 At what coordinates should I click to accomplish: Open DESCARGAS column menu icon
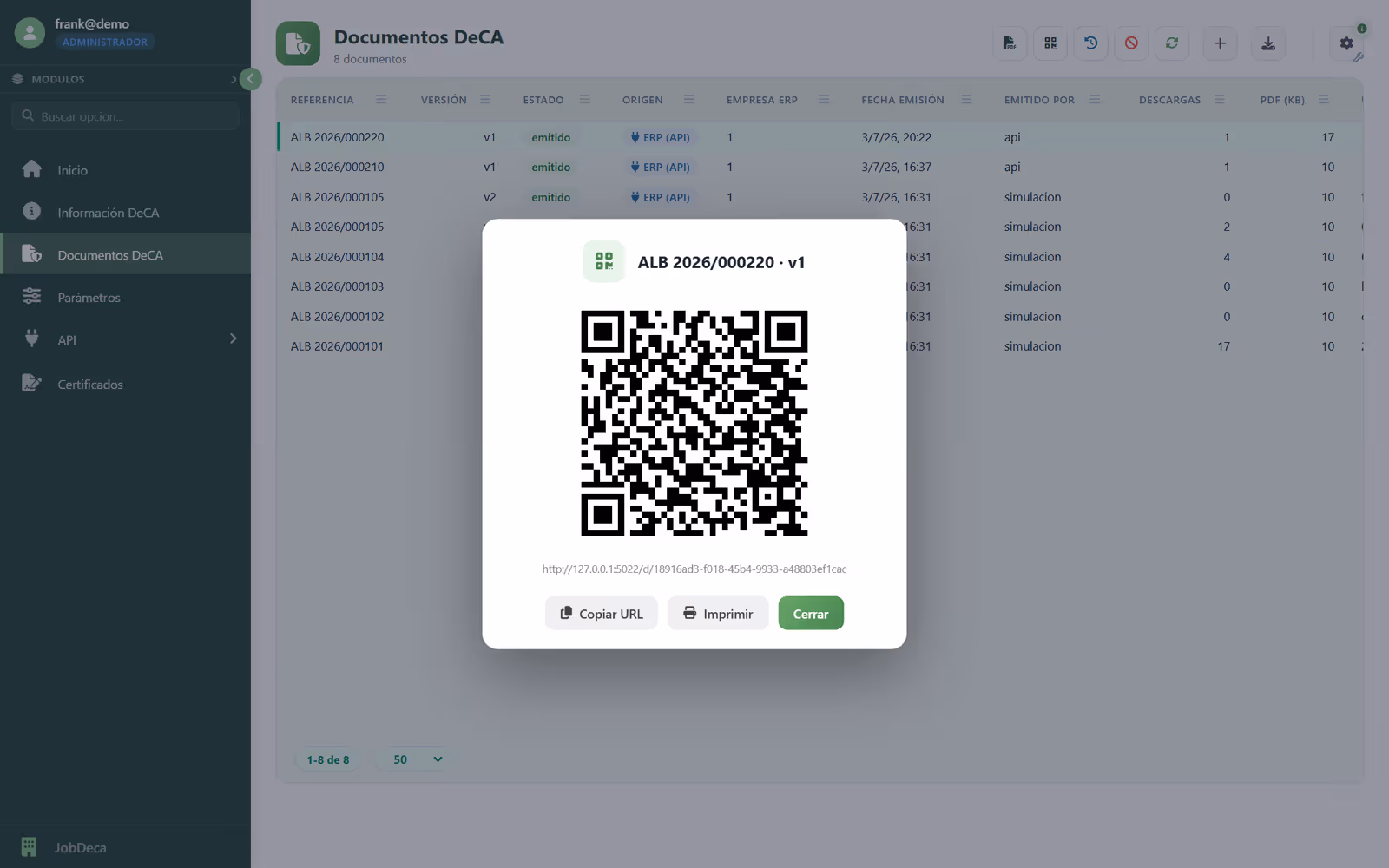coord(1220,100)
